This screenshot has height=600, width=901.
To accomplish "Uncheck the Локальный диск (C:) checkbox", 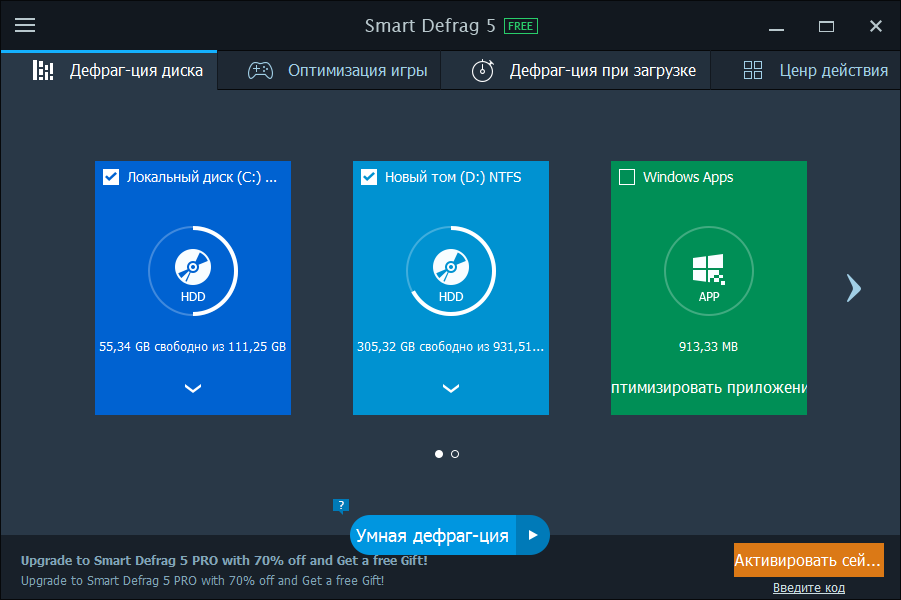I will click(x=111, y=177).
